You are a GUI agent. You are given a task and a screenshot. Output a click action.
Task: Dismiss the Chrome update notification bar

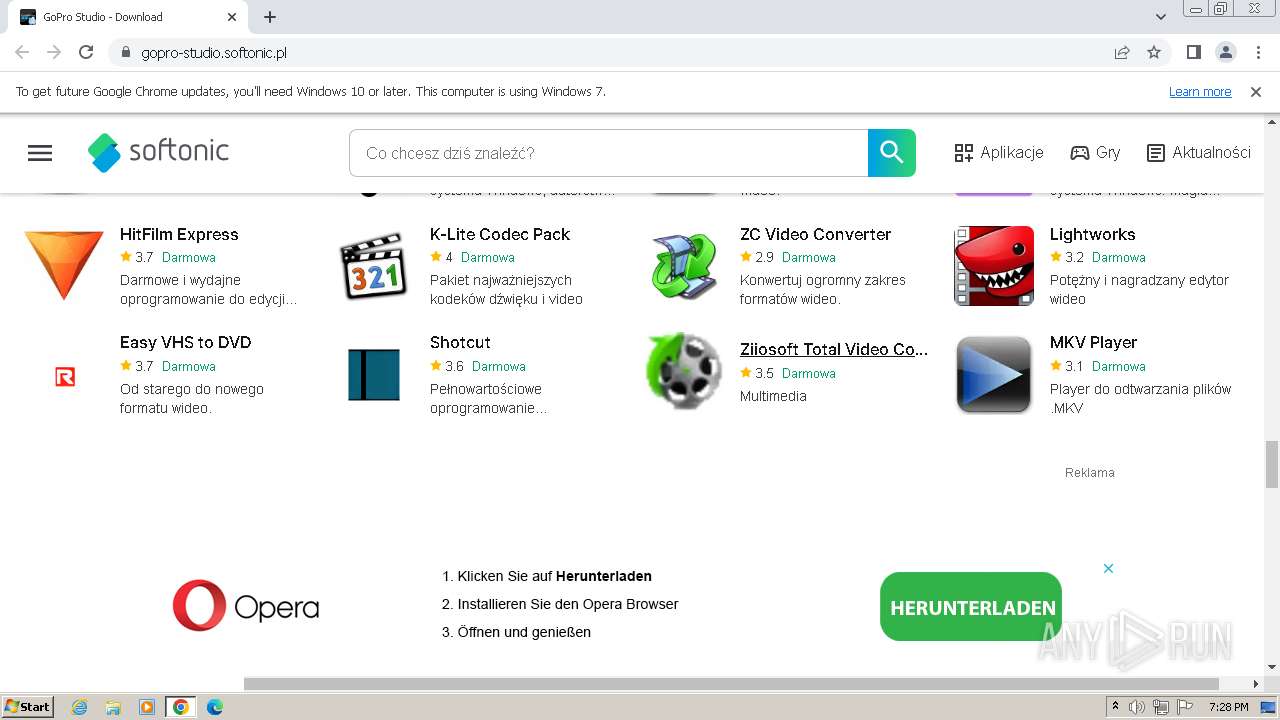point(1256,91)
